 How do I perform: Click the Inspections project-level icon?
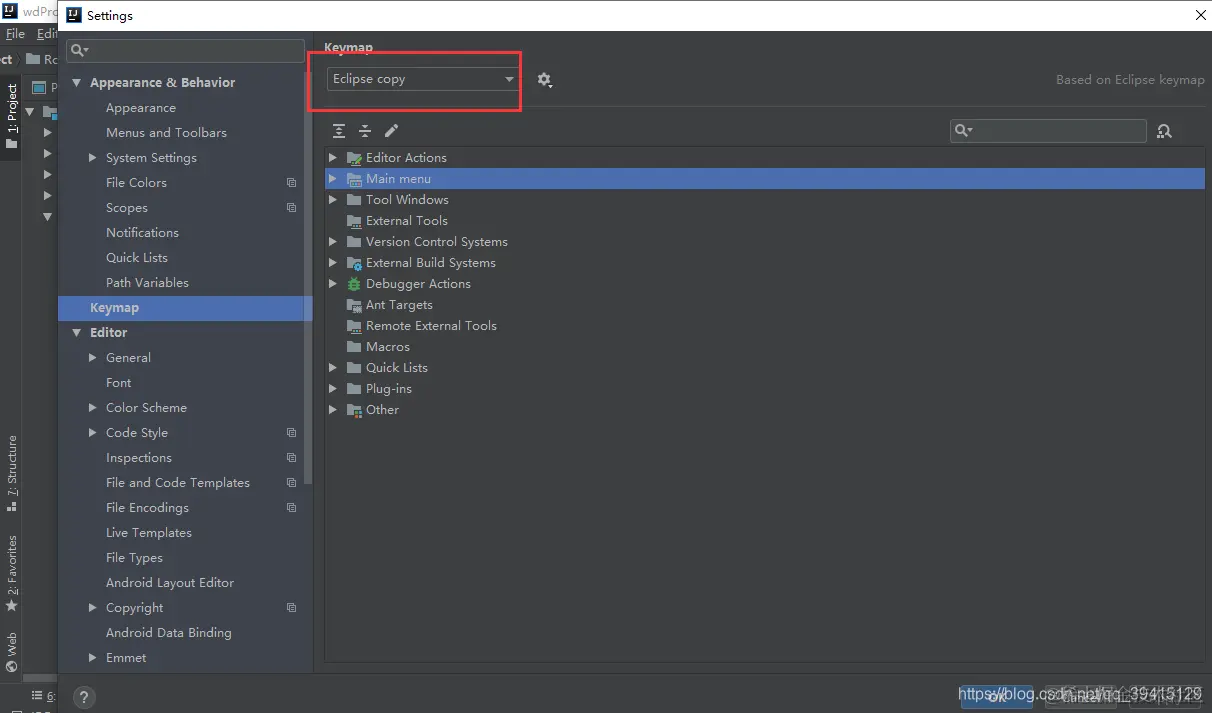pos(291,458)
